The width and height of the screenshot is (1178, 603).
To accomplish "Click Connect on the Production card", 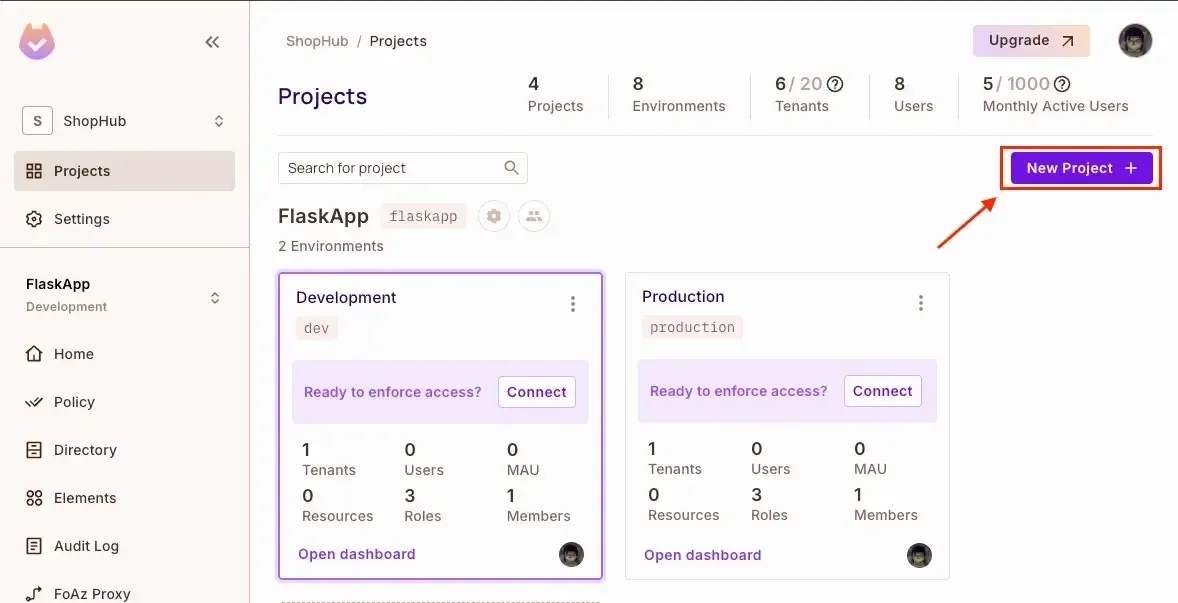I will pos(882,391).
